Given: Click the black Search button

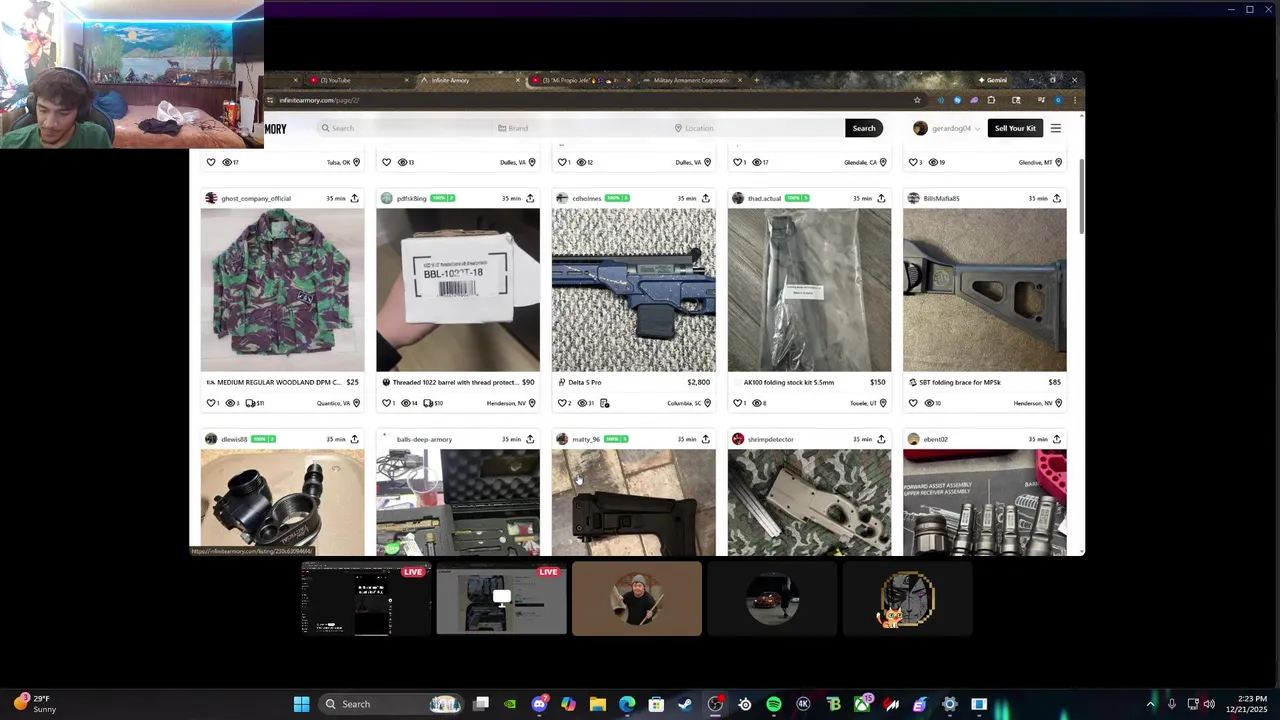Looking at the screenshot, I should coord(864,128).
